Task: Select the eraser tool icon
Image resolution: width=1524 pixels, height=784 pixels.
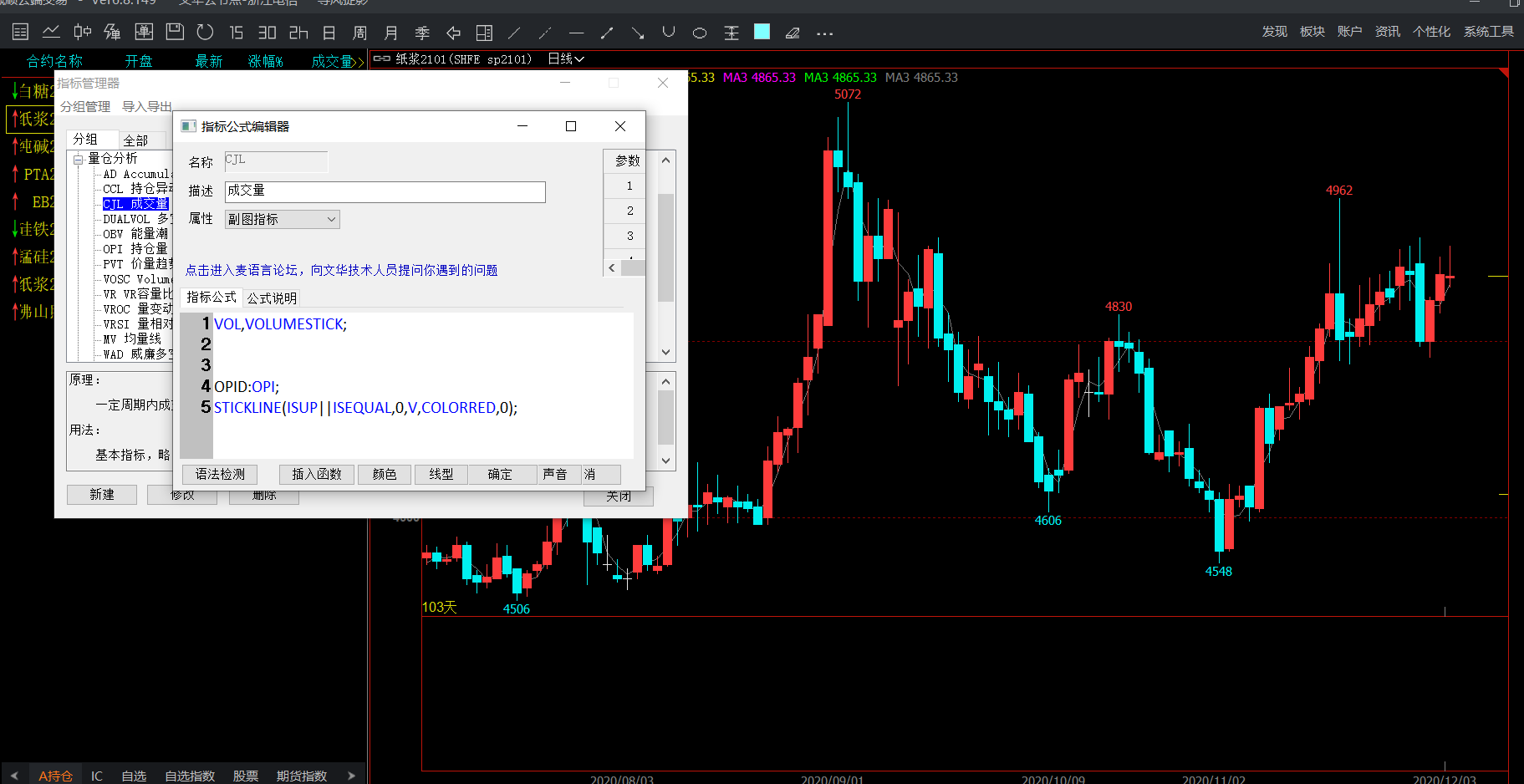Action: (793, 33)
